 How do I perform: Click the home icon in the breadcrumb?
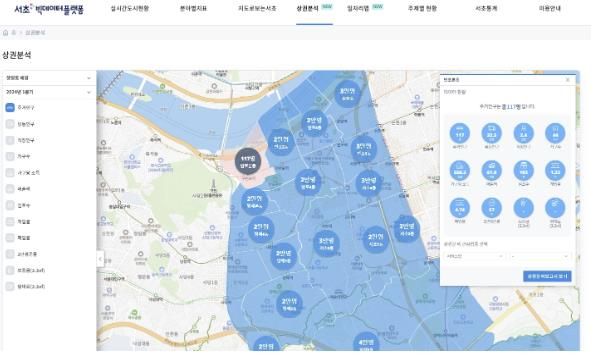tap(5, 33)
